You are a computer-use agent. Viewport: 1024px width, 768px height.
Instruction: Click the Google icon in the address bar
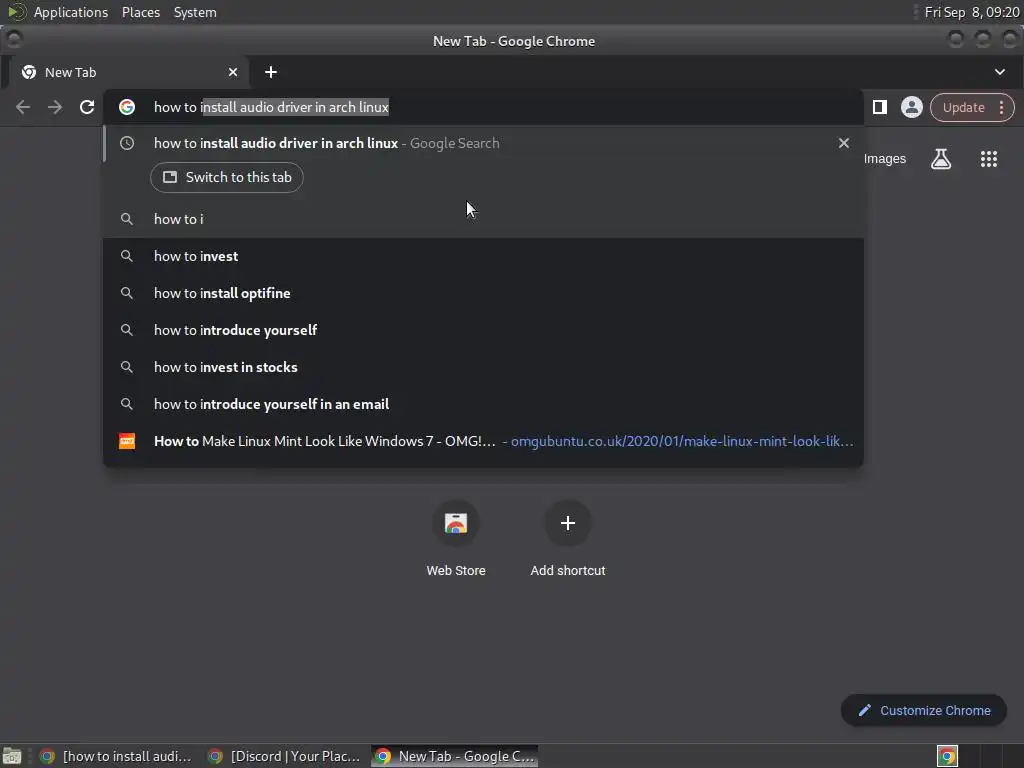click(x=127, y=107)
